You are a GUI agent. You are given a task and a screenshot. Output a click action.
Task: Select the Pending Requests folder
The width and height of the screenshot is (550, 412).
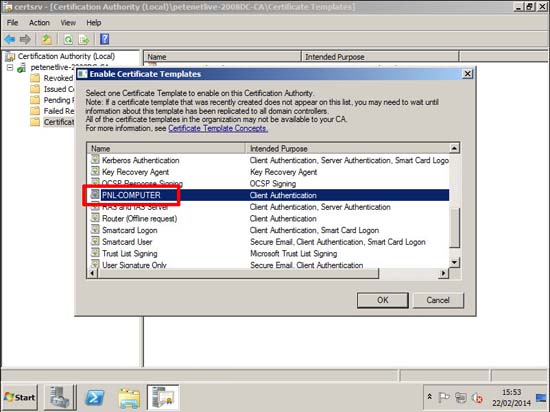click(x=59, y=100)
